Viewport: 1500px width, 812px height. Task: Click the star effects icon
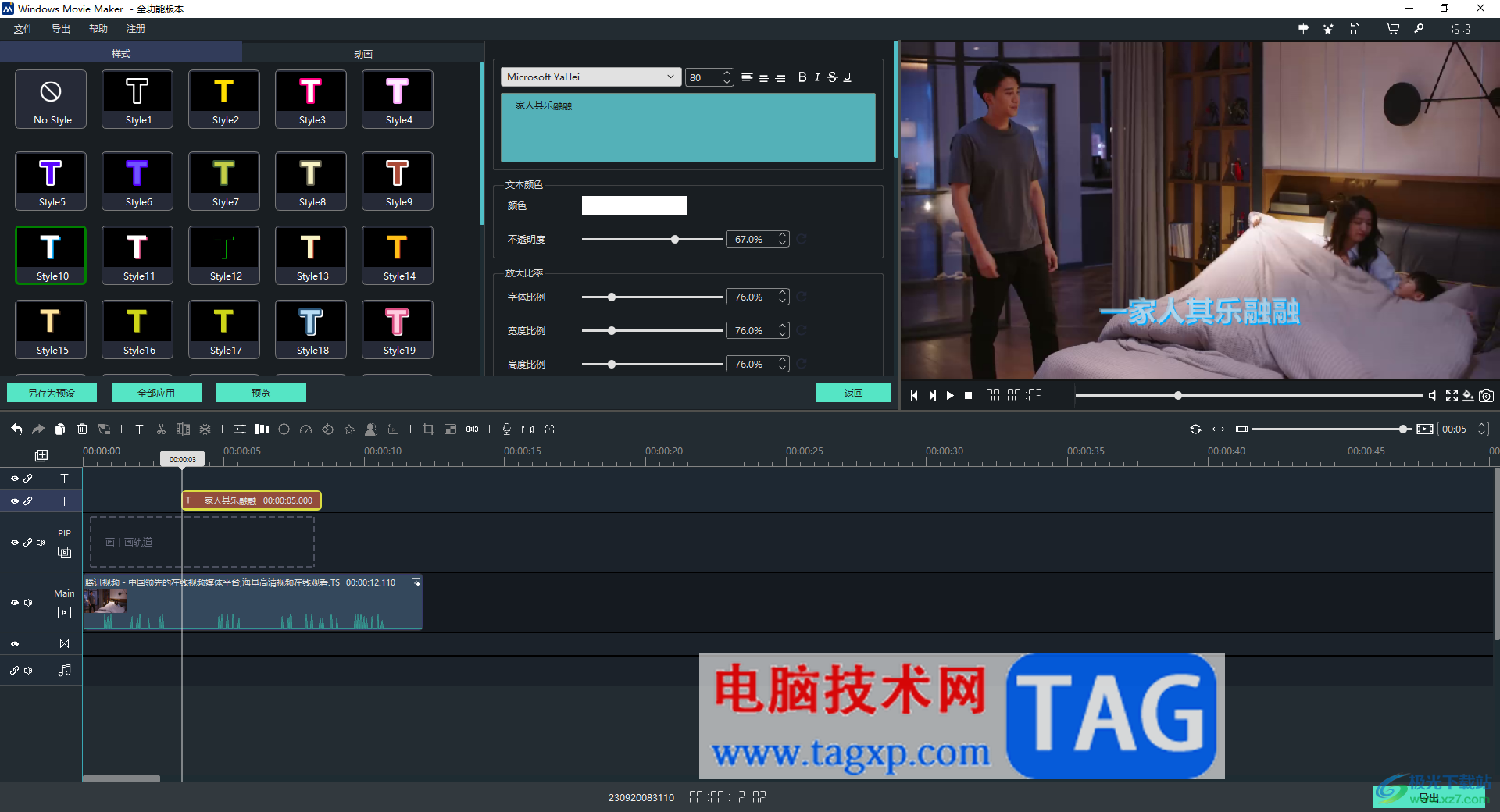(350, 429)
